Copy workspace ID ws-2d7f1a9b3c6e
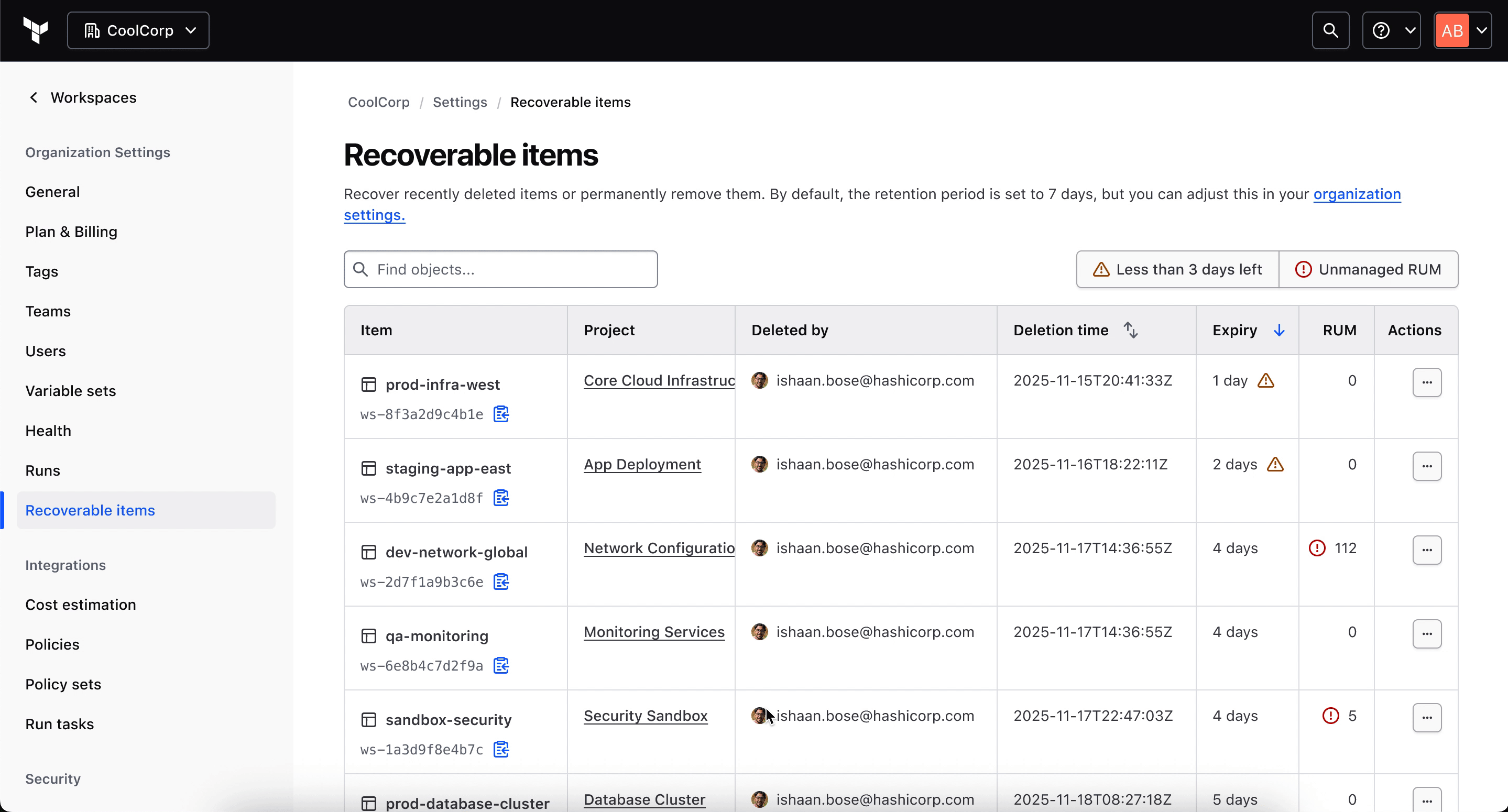 [501, 581]
